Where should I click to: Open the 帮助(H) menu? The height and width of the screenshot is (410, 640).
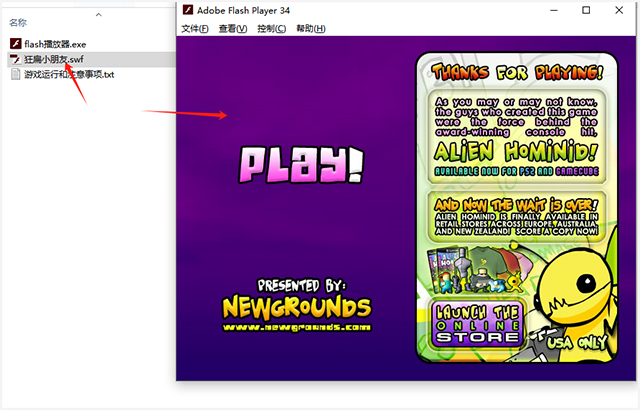[311, 29]
